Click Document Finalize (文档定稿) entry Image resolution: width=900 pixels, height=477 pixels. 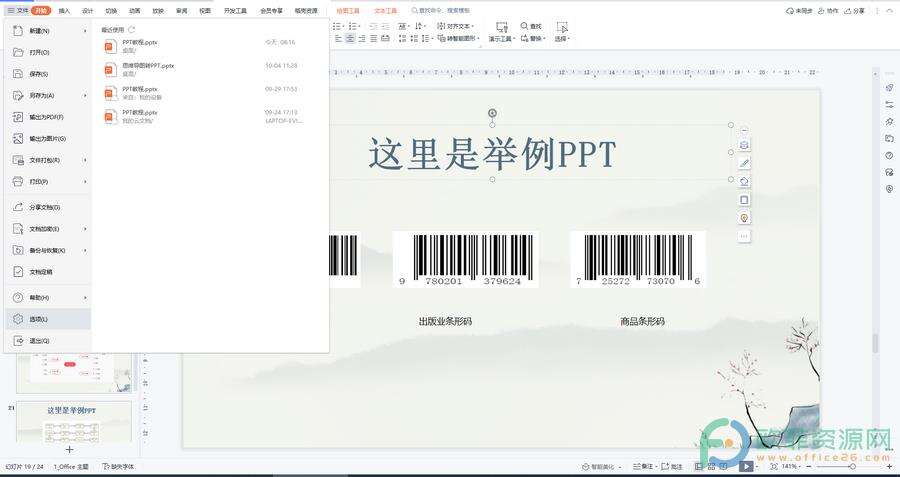[47, 272]
